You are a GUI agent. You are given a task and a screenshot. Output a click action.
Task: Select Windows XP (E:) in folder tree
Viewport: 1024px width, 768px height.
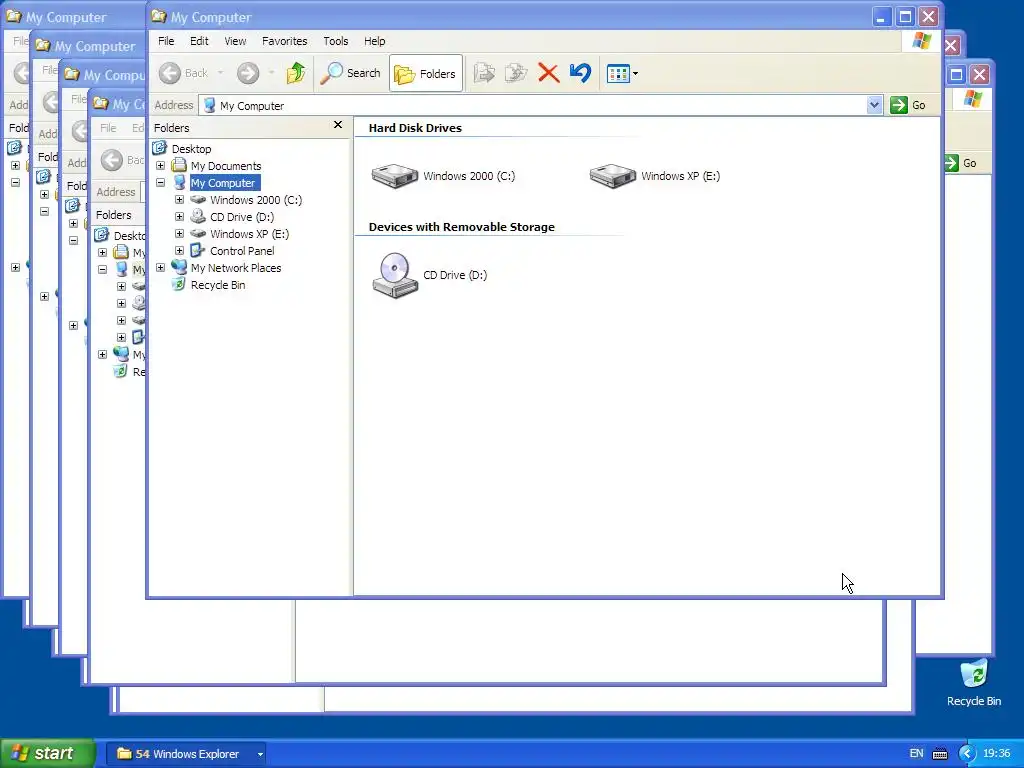[249, 234]
